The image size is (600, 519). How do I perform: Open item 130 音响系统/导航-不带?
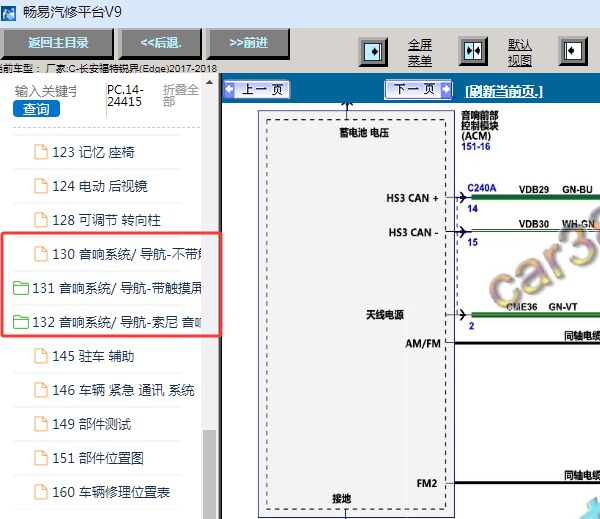pos(127,254)
